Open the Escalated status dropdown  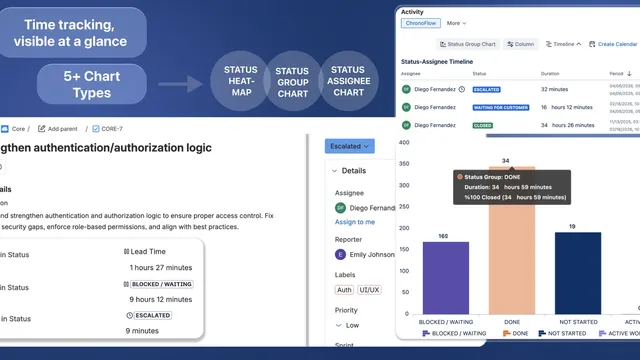coord(349,146)
